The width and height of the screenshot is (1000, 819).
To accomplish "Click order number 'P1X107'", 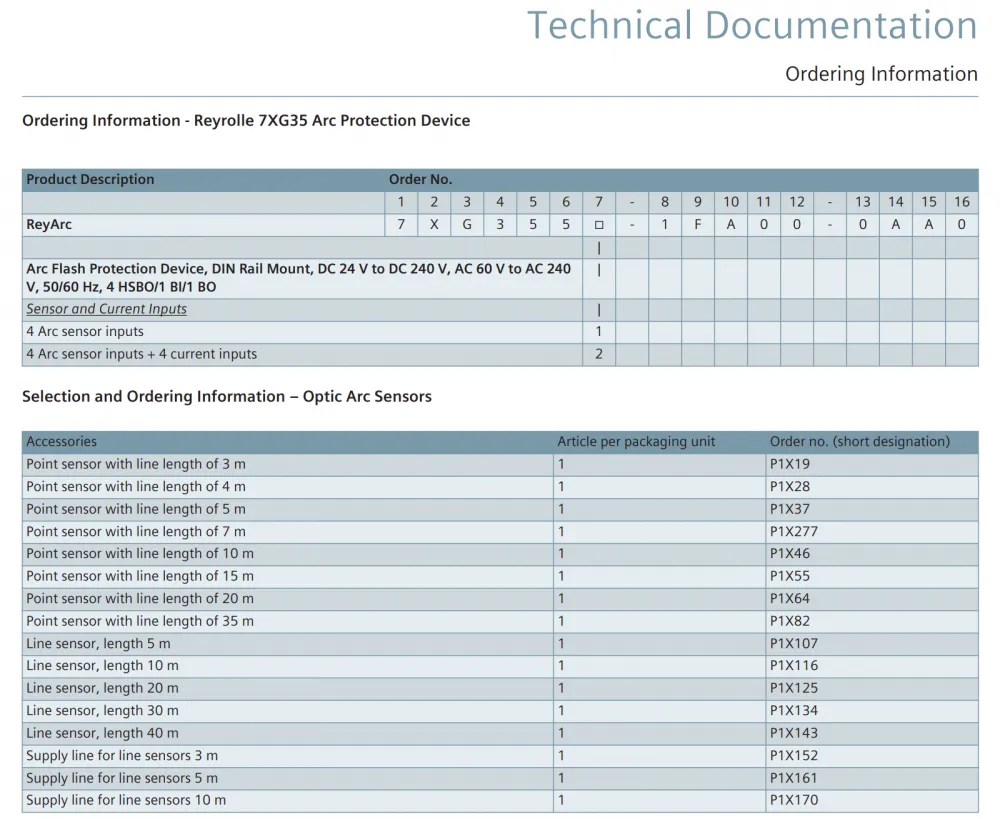I will (793, 644).
